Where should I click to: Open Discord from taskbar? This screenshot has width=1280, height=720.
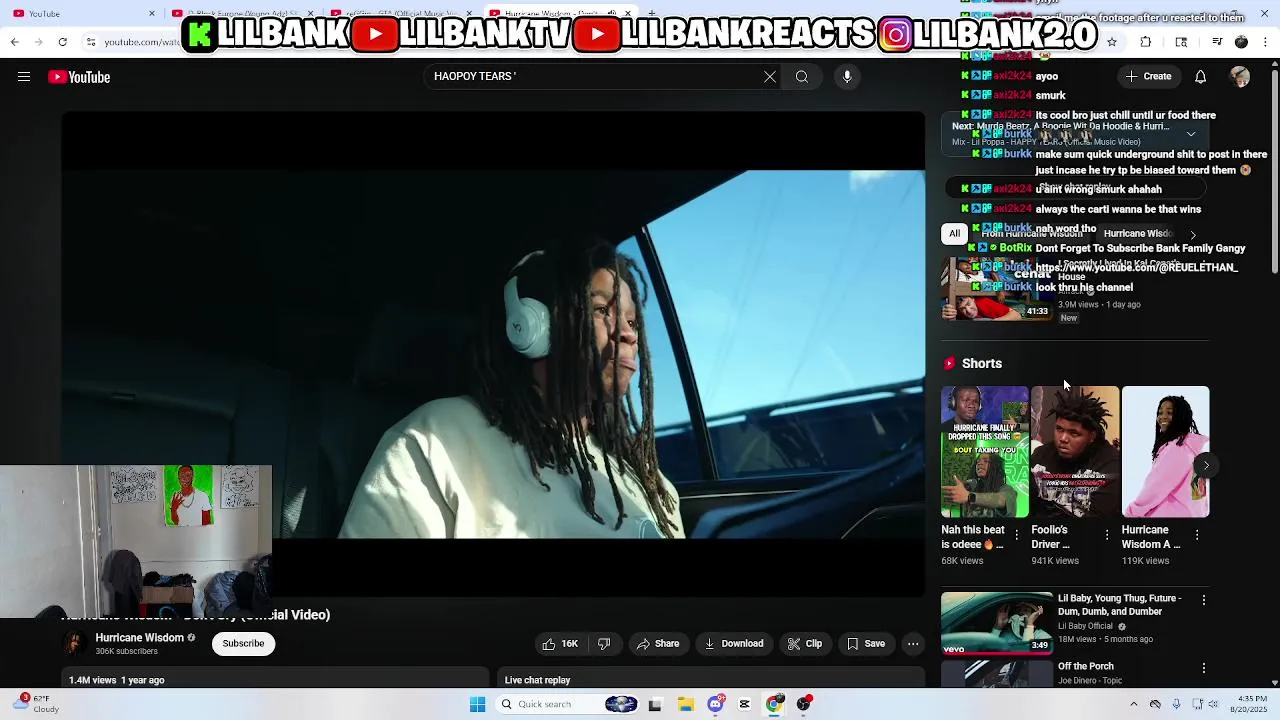pyautogui.click(x=715, y=704)
